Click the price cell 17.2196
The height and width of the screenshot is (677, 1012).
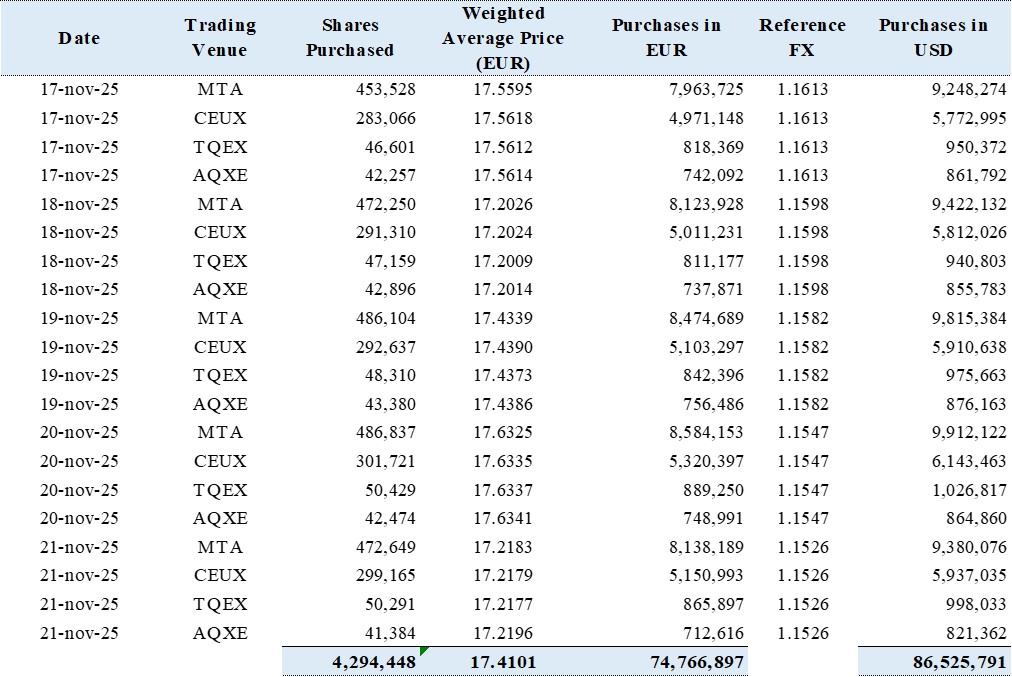click(504, 633)
